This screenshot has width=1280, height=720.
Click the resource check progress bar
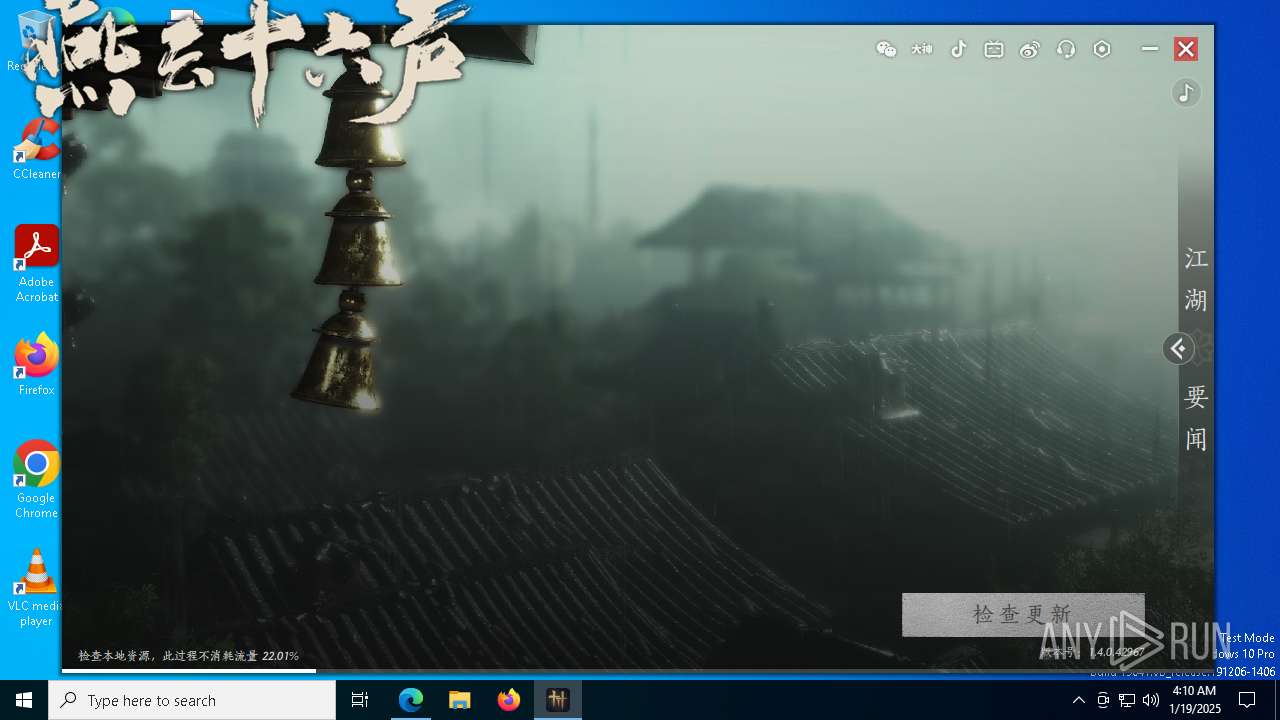[x=638, y=670]
